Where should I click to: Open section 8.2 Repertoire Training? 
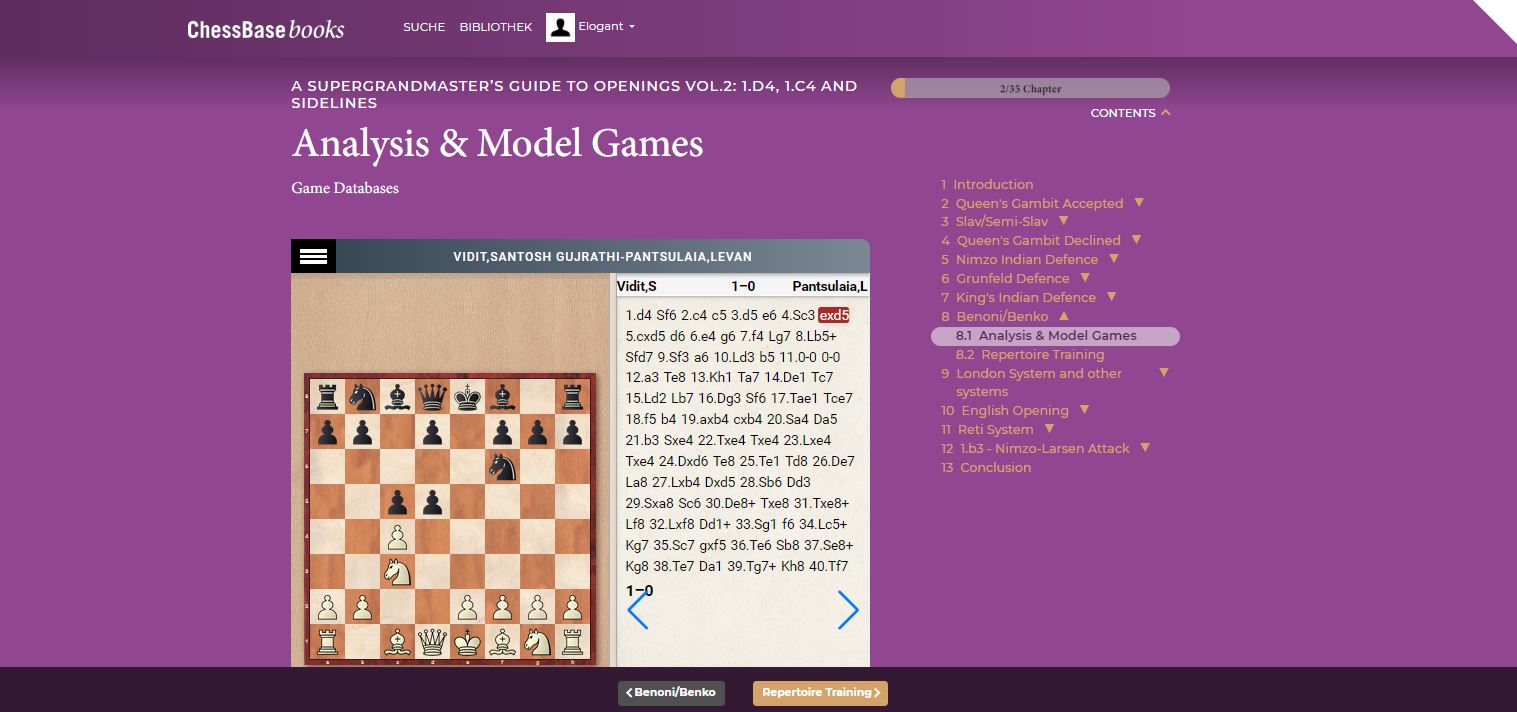[x=1030, y=354]
